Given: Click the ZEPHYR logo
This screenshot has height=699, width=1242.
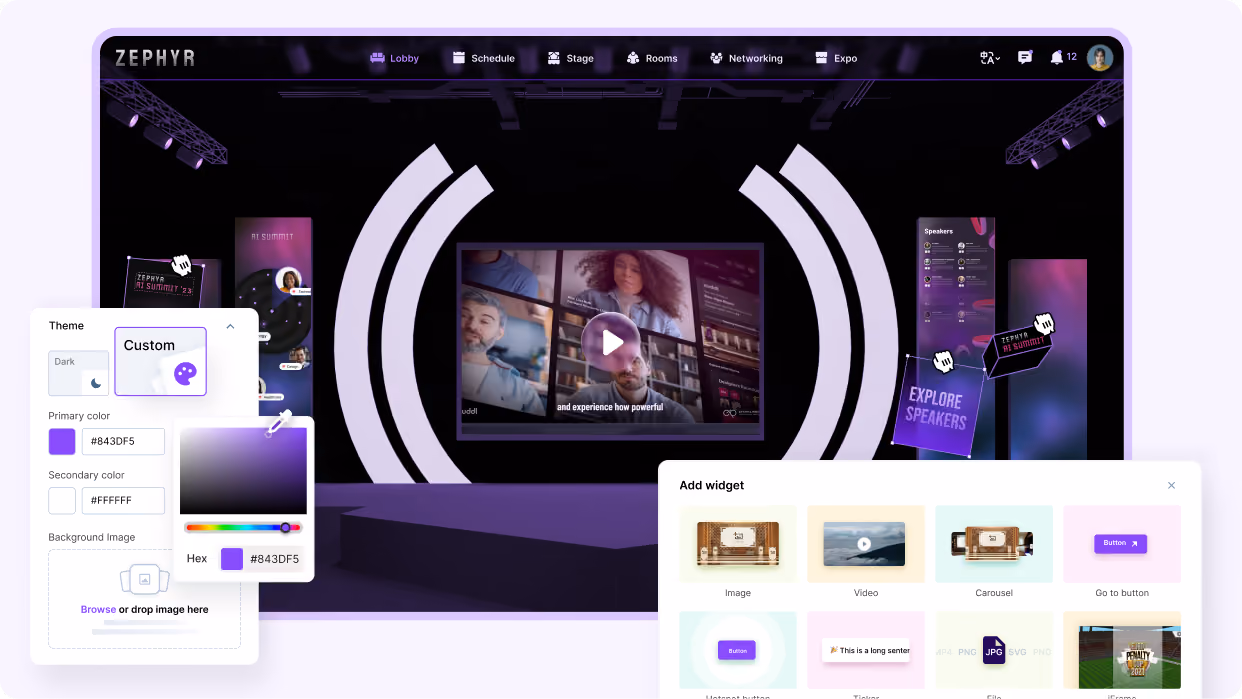Looking at the screenshot, I should [x=155, y=58].
